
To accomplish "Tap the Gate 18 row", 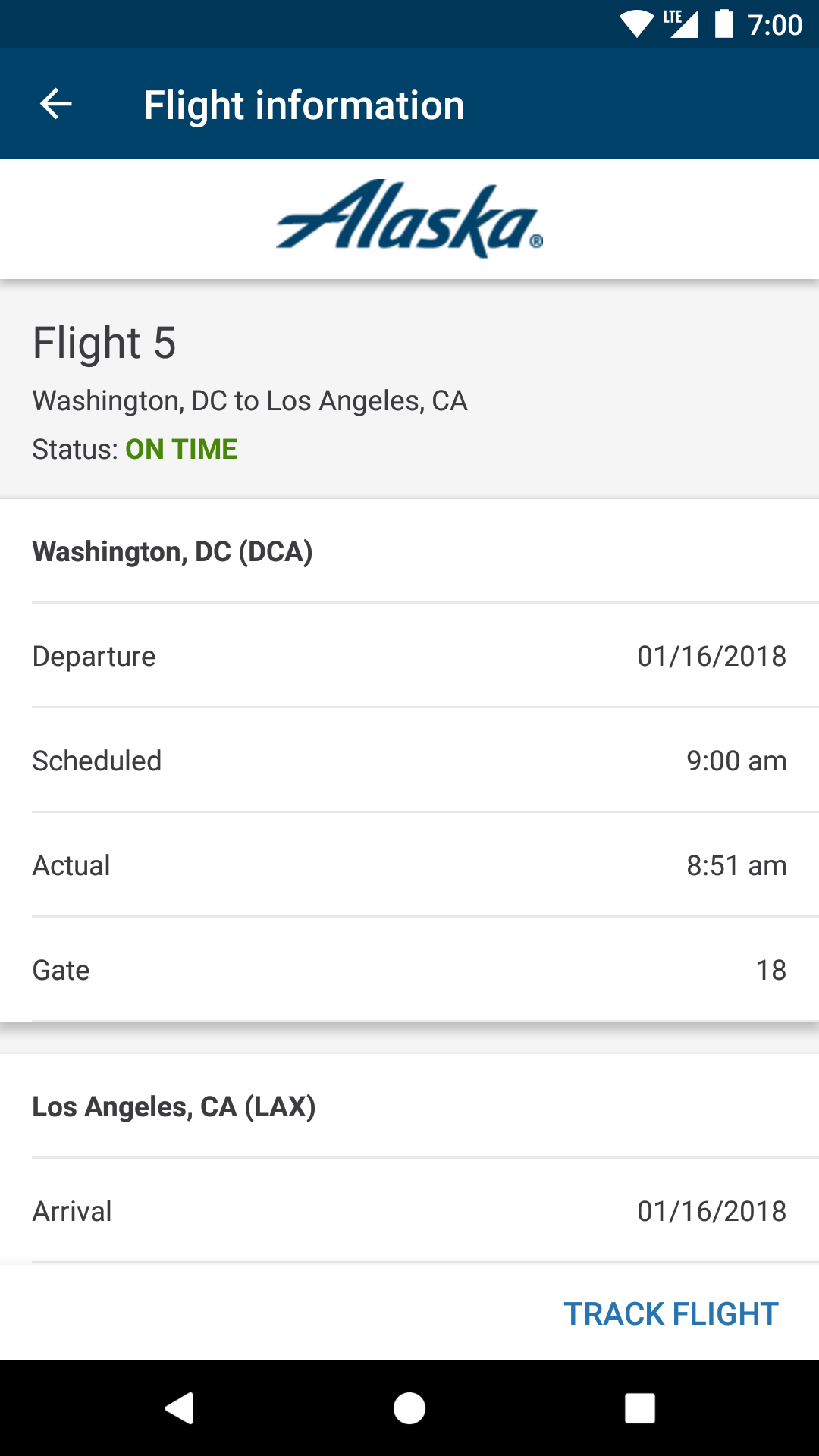I will coord(409,970).
